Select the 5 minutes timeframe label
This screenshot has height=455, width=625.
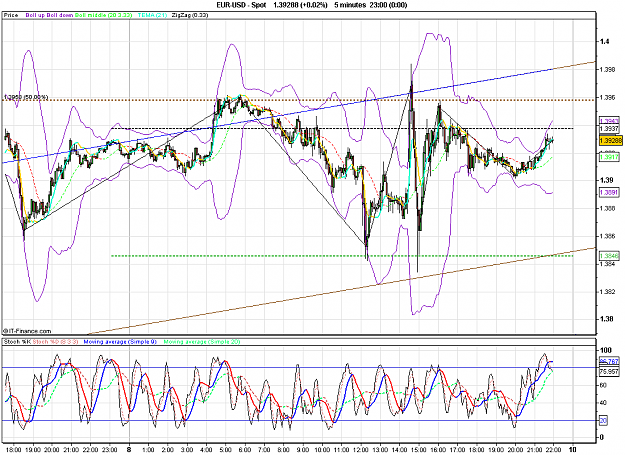[x=350, y=5]
